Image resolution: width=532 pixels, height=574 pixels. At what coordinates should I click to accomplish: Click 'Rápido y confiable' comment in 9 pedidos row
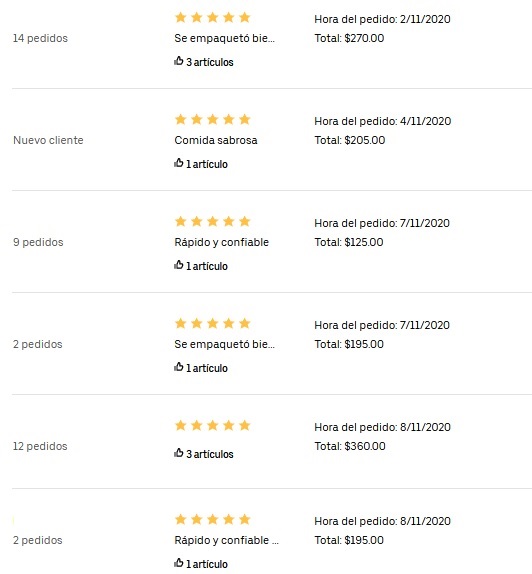click(x=222, y=242)
